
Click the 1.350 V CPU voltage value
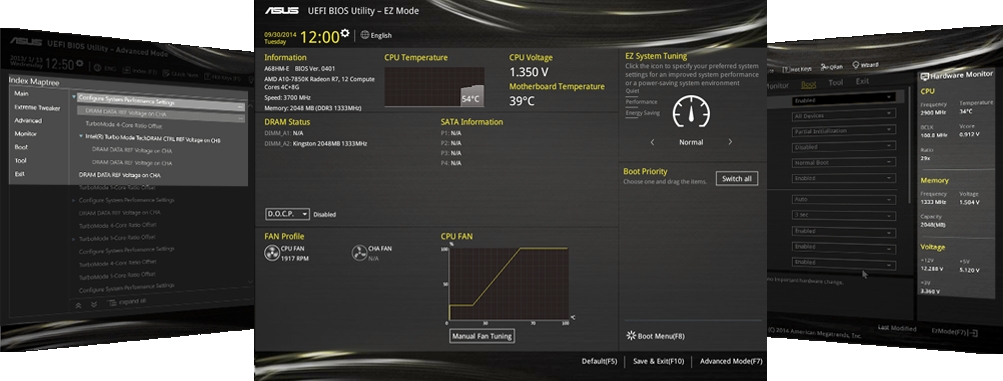[x=528, y=72]
